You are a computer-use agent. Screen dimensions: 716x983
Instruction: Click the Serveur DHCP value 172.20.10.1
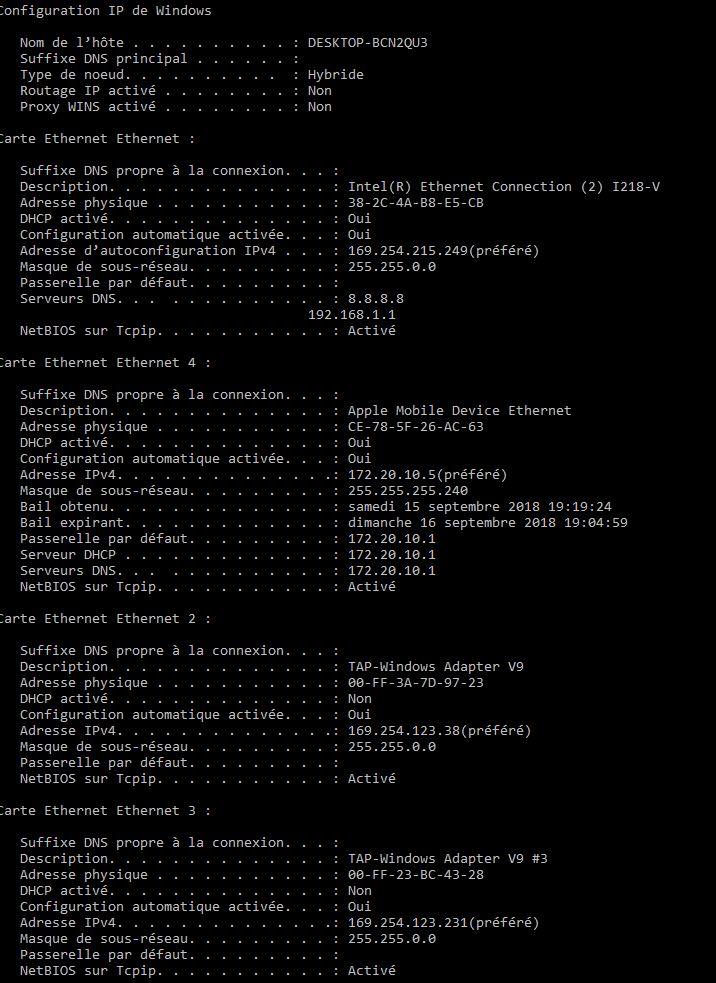[391, 555]
